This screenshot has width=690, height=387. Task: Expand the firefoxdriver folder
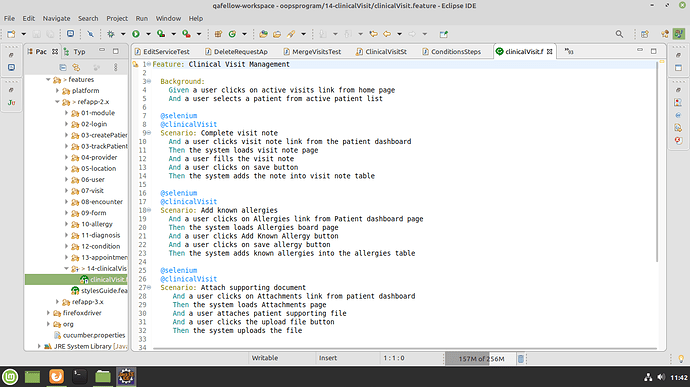click(x=48, y=313)
